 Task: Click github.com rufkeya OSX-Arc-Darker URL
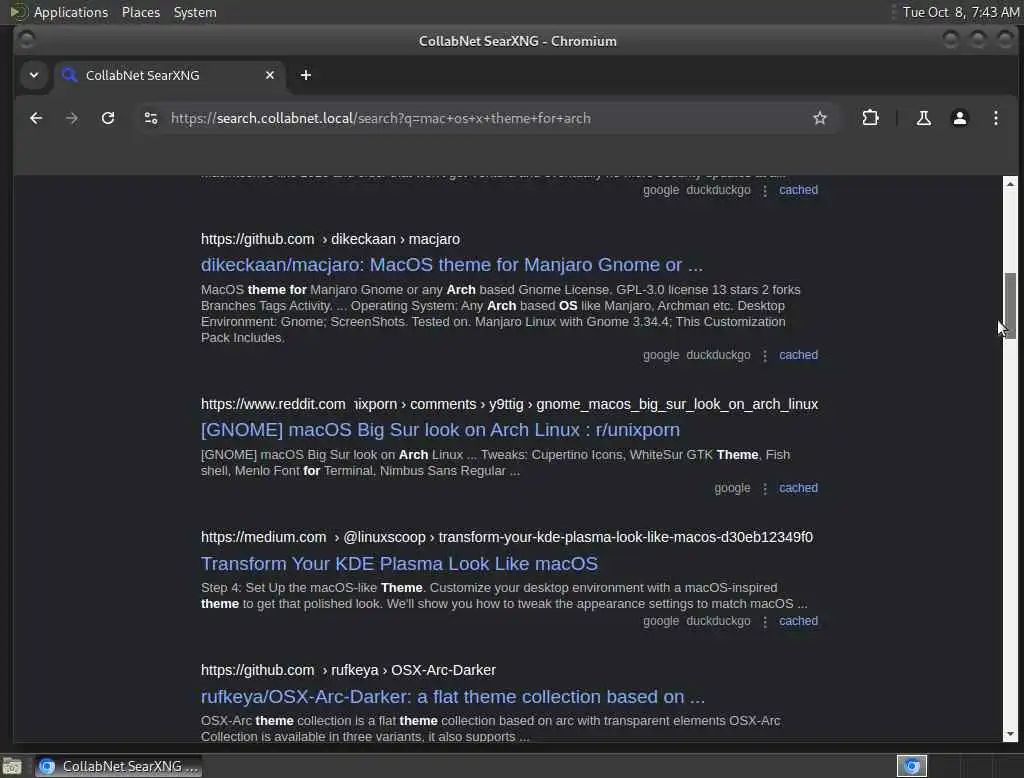coord(348,670)
